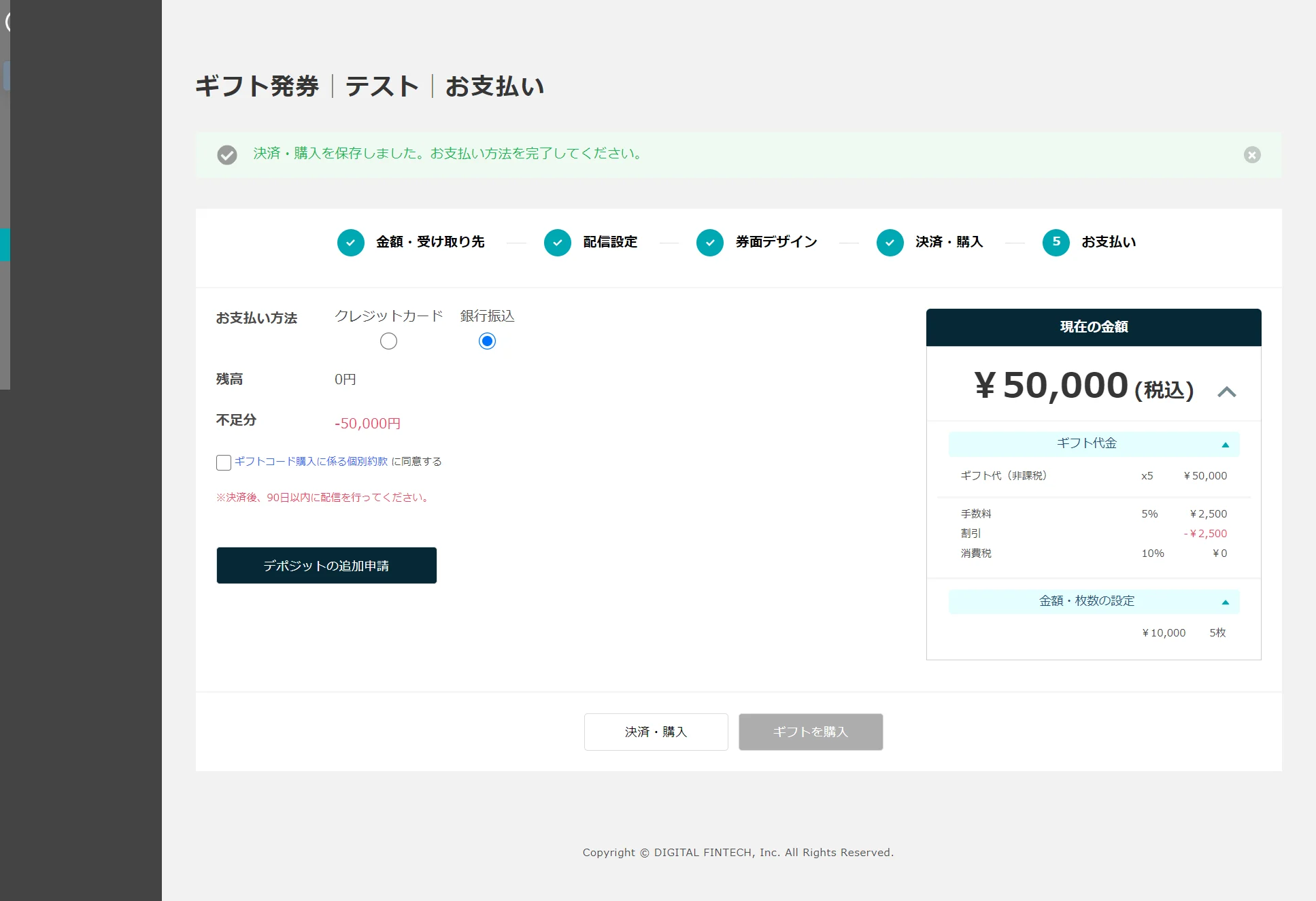Screen dimensions: 1316x901
Task: Click the 割引 -¥2,500 discount value
Action: pos(1205,534)
